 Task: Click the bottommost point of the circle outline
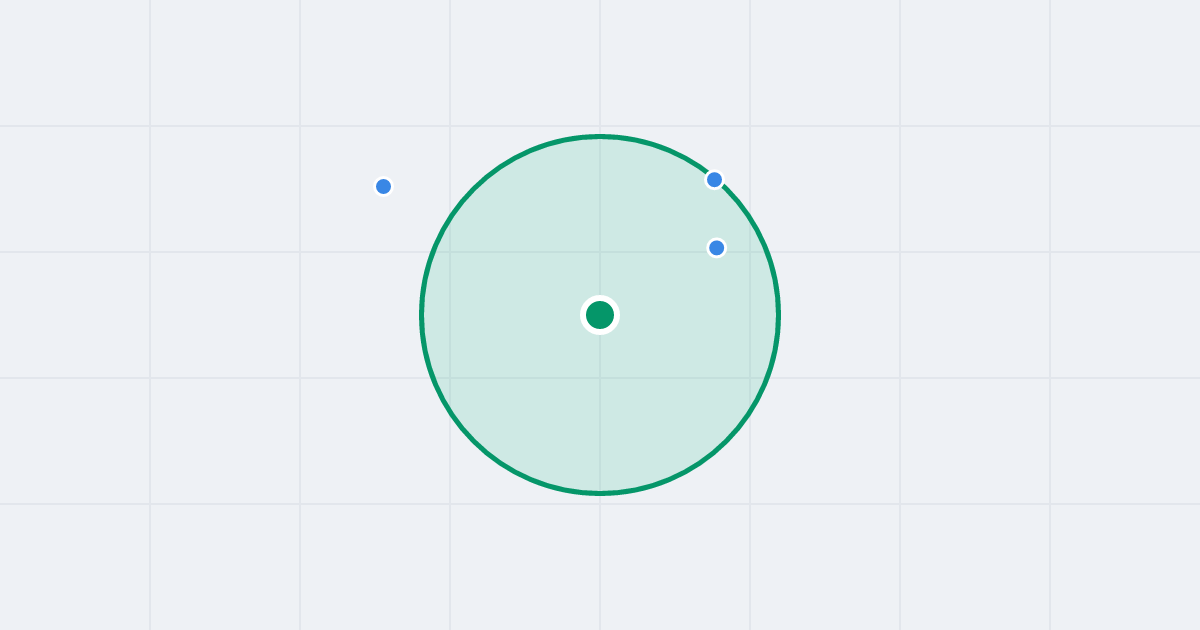600,493
